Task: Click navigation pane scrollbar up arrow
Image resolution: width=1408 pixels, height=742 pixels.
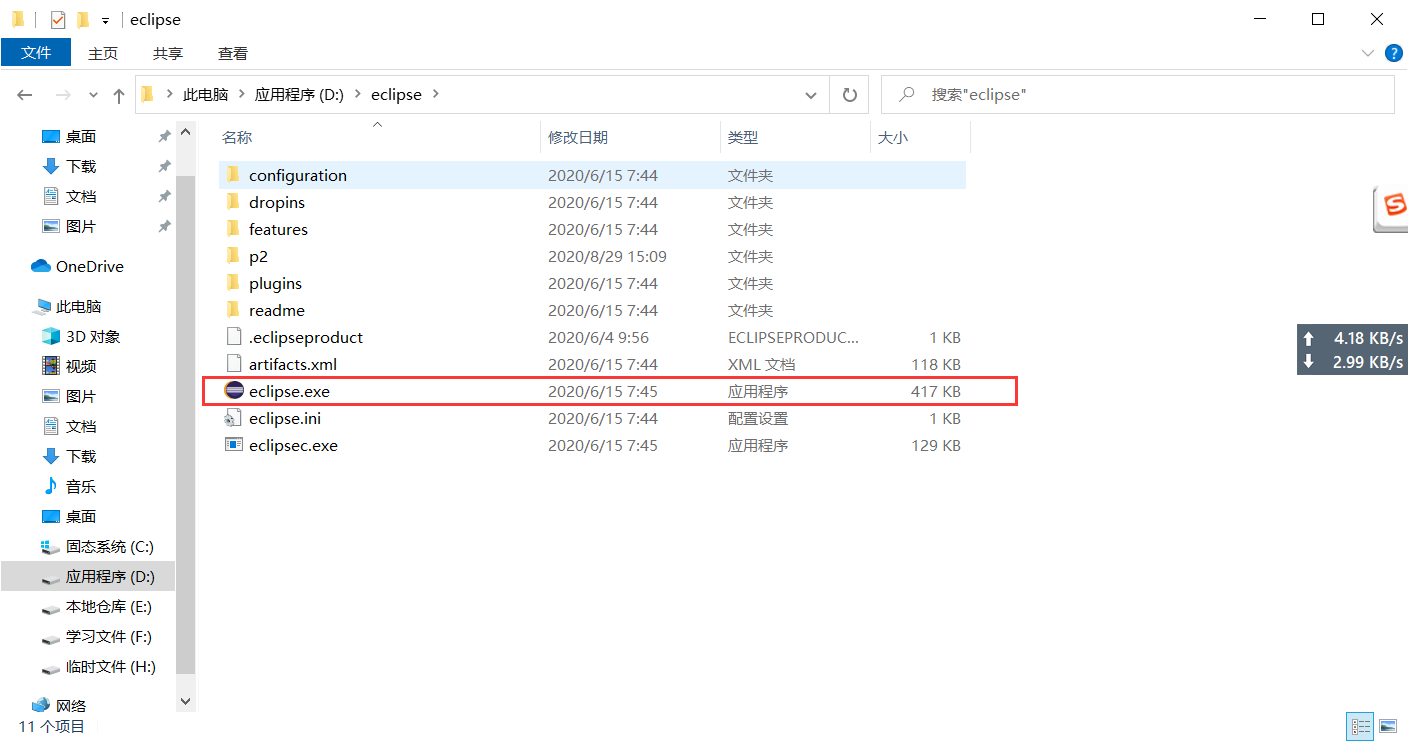Action: click(186, 130)
